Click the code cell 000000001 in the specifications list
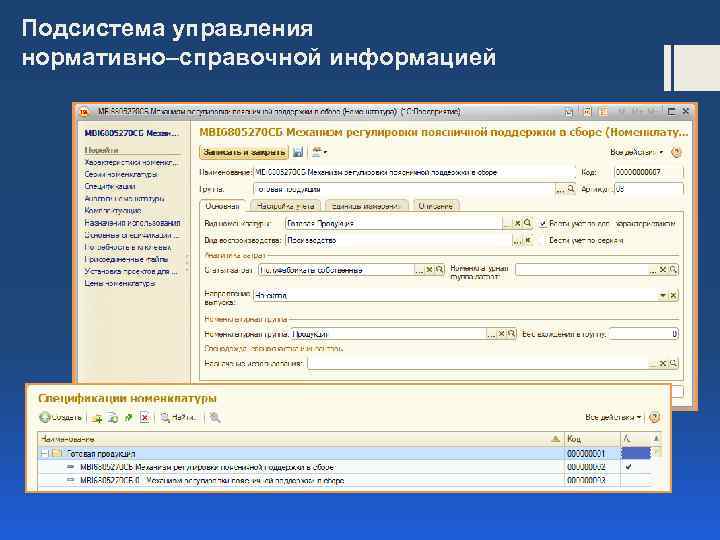Screen dimensions: 720x540 tap(592, 454)
